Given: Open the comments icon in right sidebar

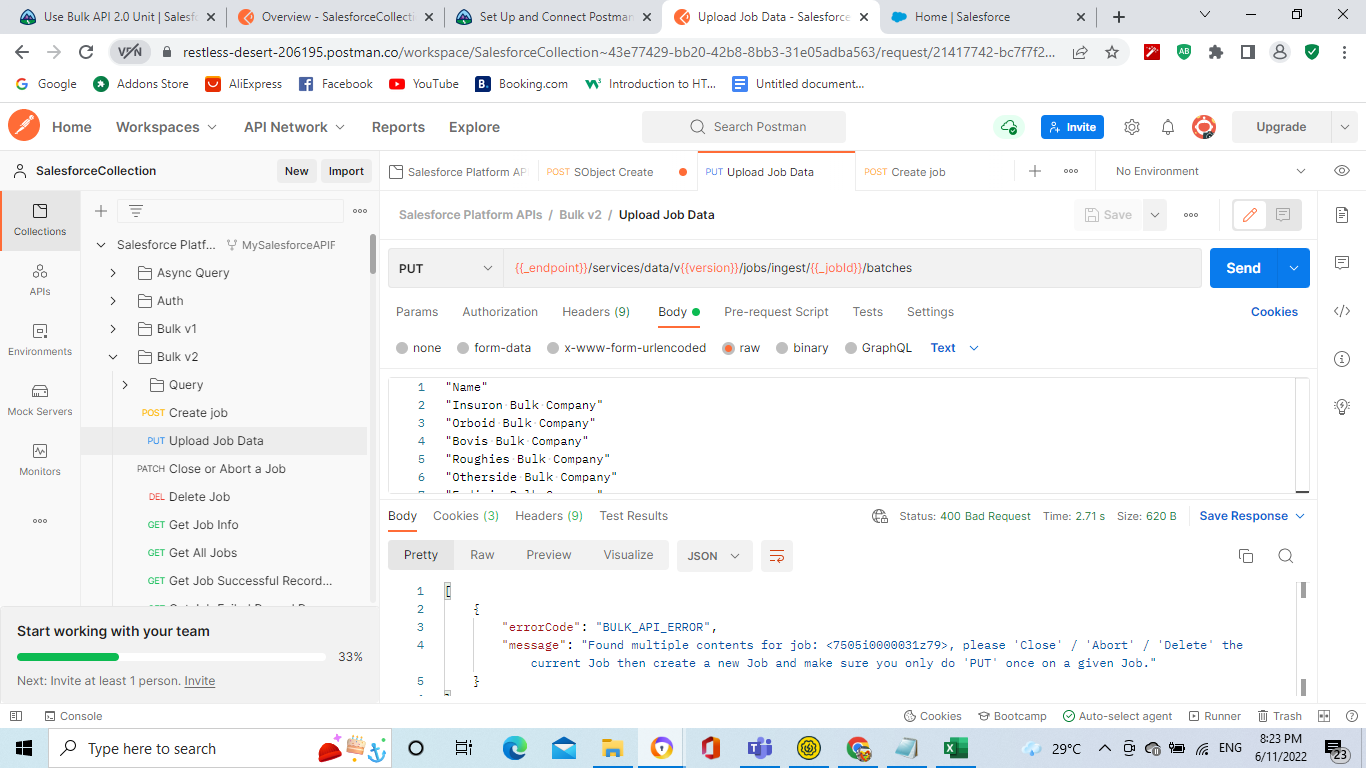Looking at the screenshot, I should pyautogui.click(x=1342, y=263).
